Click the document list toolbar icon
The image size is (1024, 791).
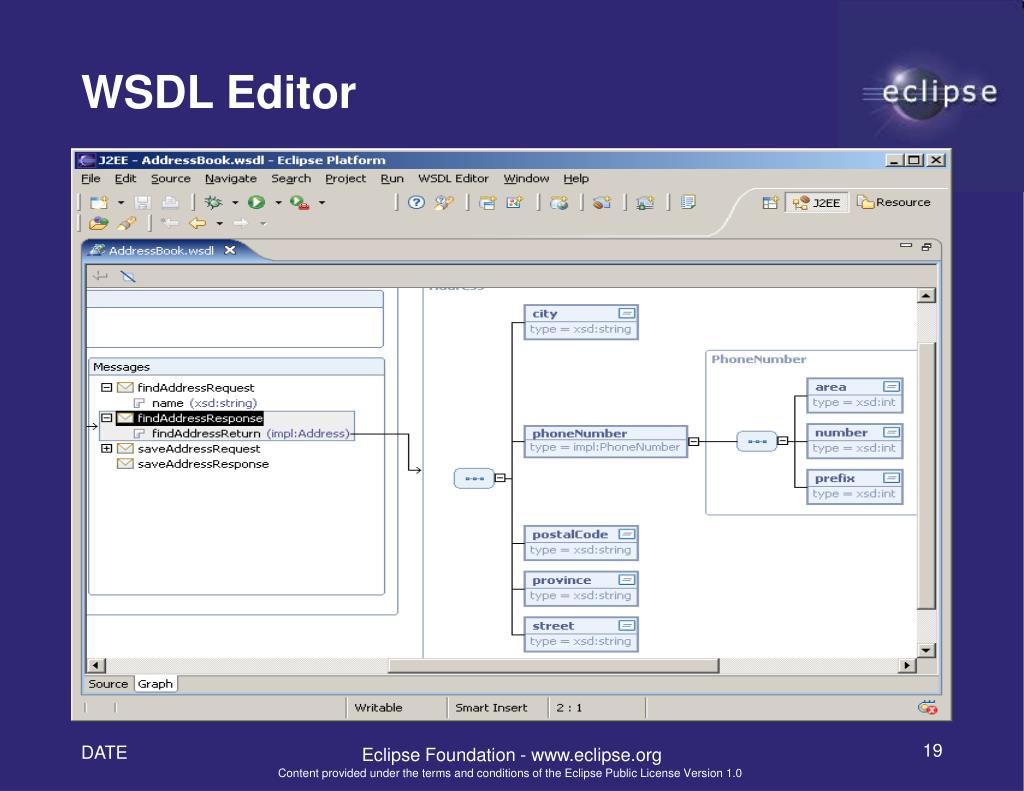click(688, 202)
